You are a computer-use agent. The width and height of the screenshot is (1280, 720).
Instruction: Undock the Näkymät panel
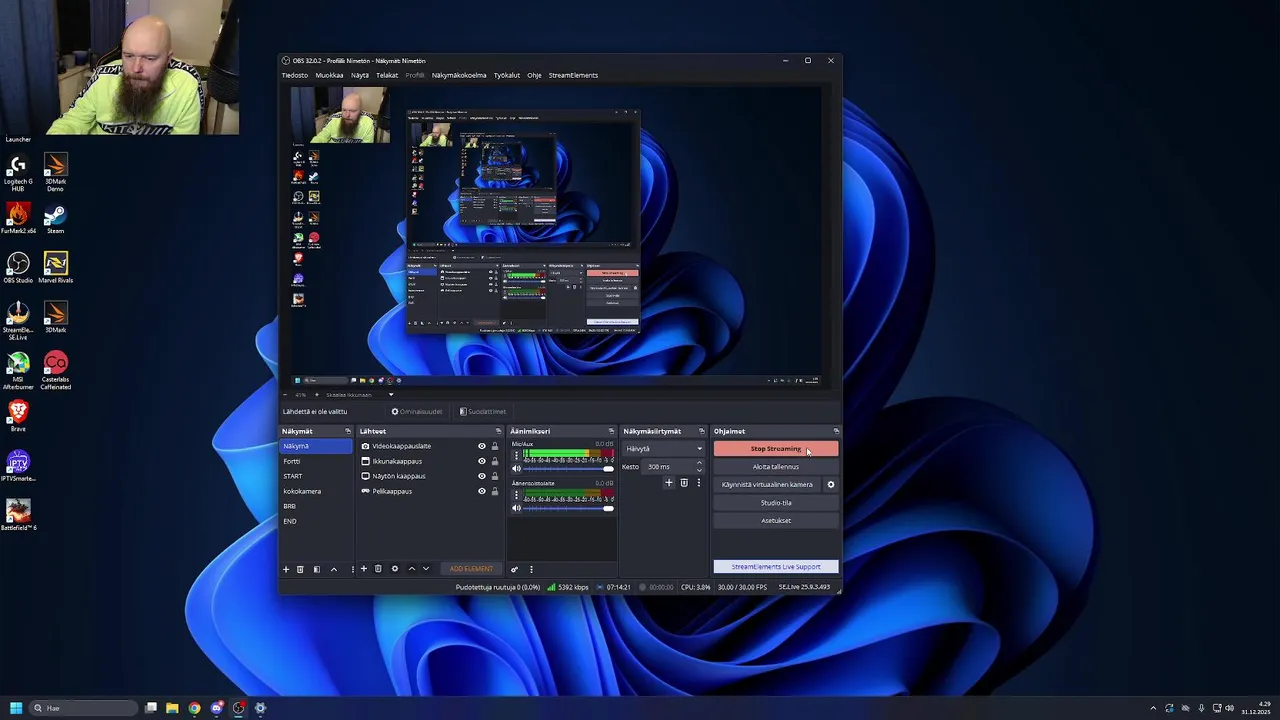point(348,431)
